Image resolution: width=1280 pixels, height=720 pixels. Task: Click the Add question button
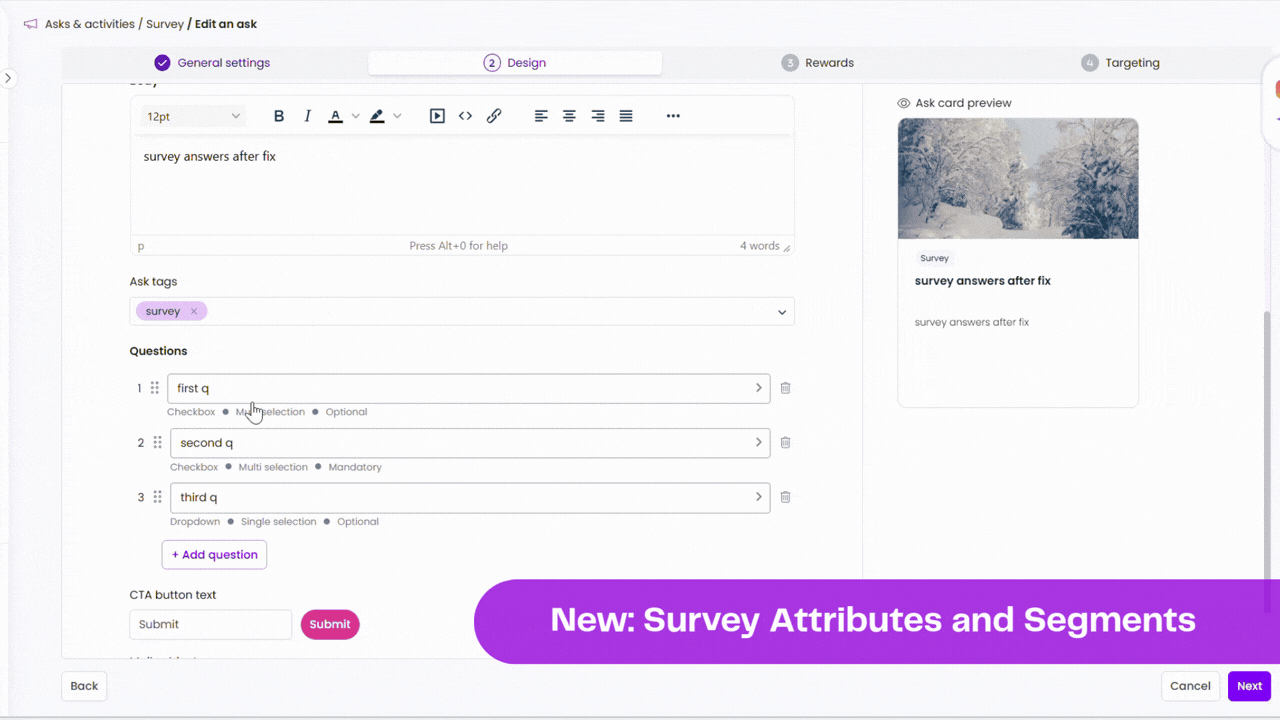[x=214, y=554]
